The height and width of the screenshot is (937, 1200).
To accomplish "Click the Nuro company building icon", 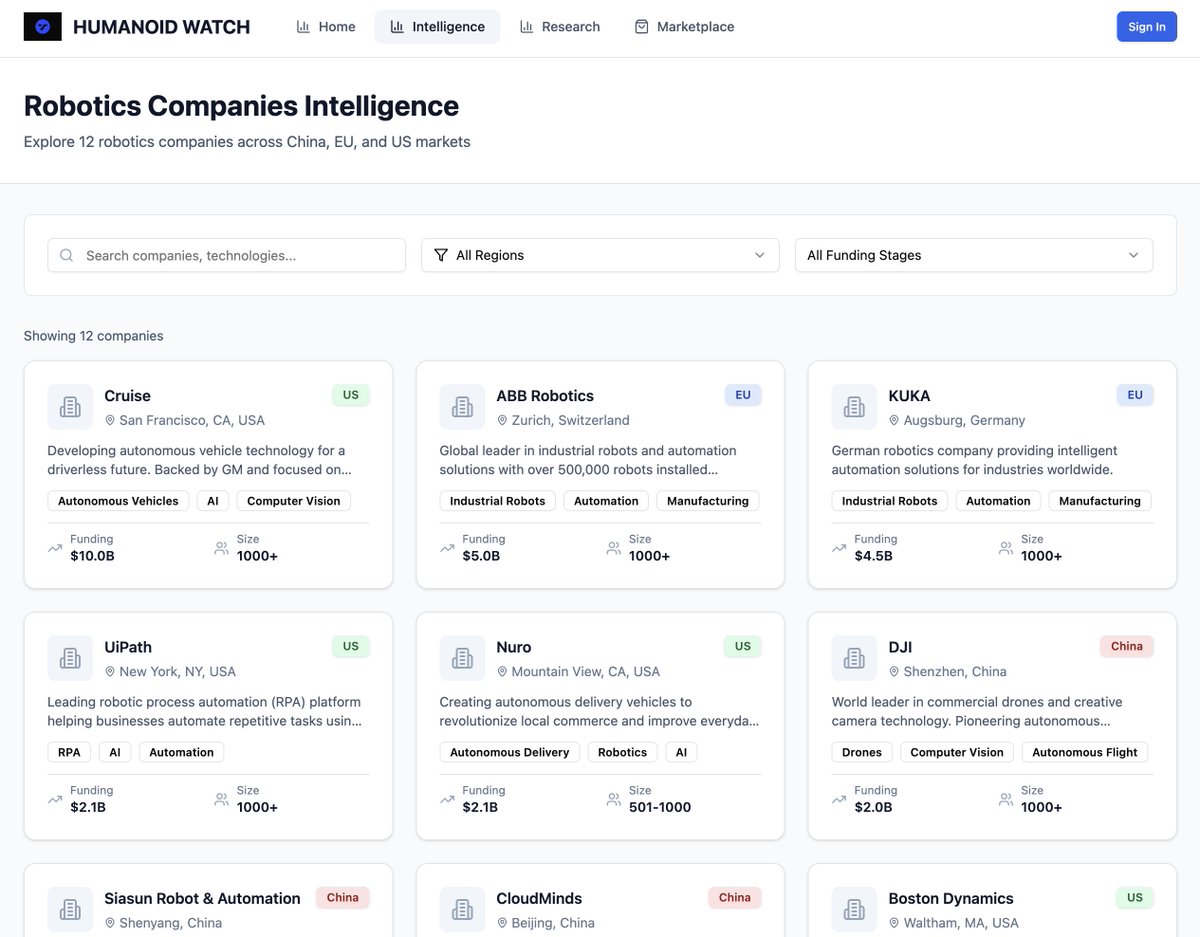I will point(462,658).
